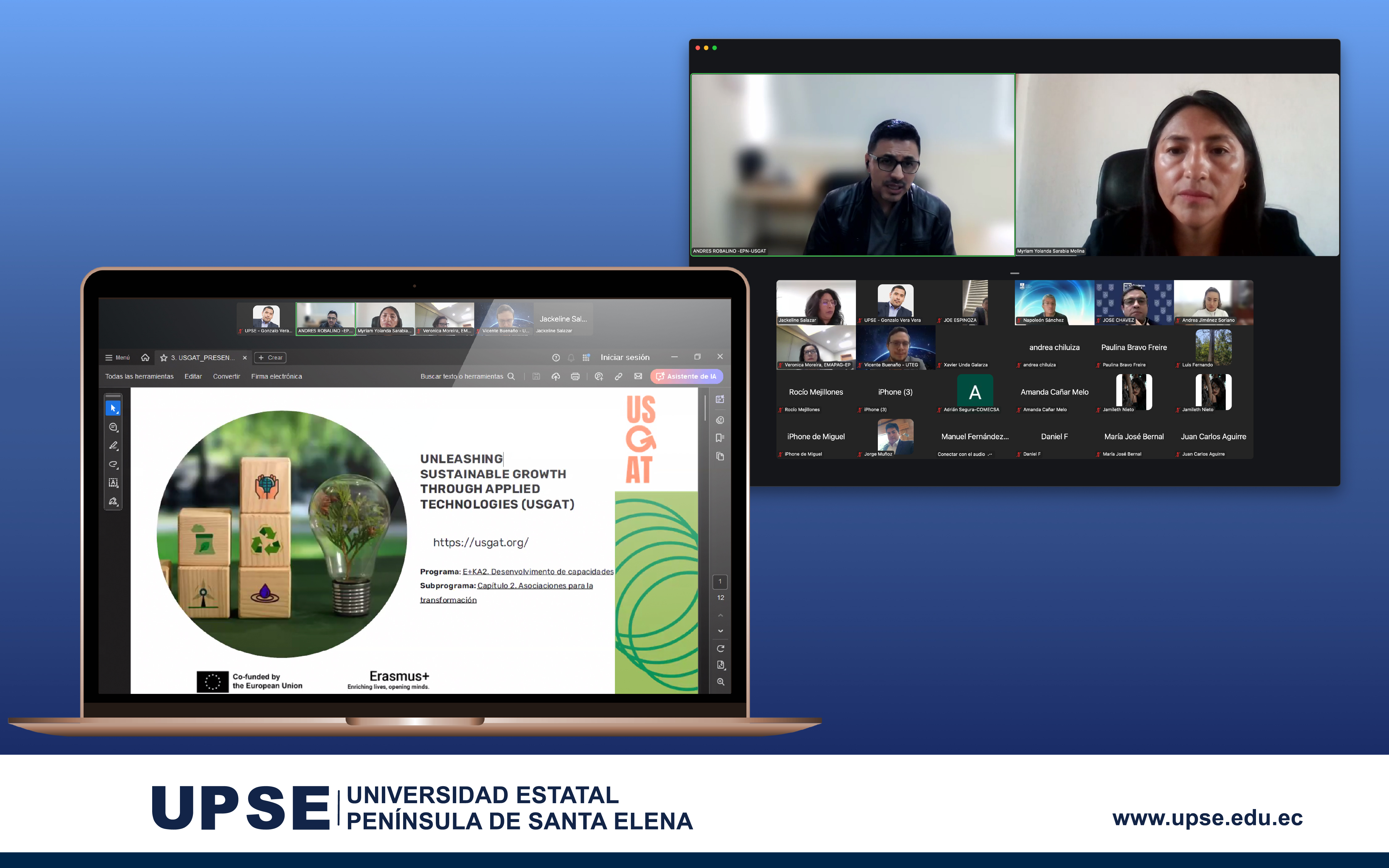Open the https://usgat.org/ link on the slide
The height and width of the screenshot is (868, 1389).
tap(480, 543)
